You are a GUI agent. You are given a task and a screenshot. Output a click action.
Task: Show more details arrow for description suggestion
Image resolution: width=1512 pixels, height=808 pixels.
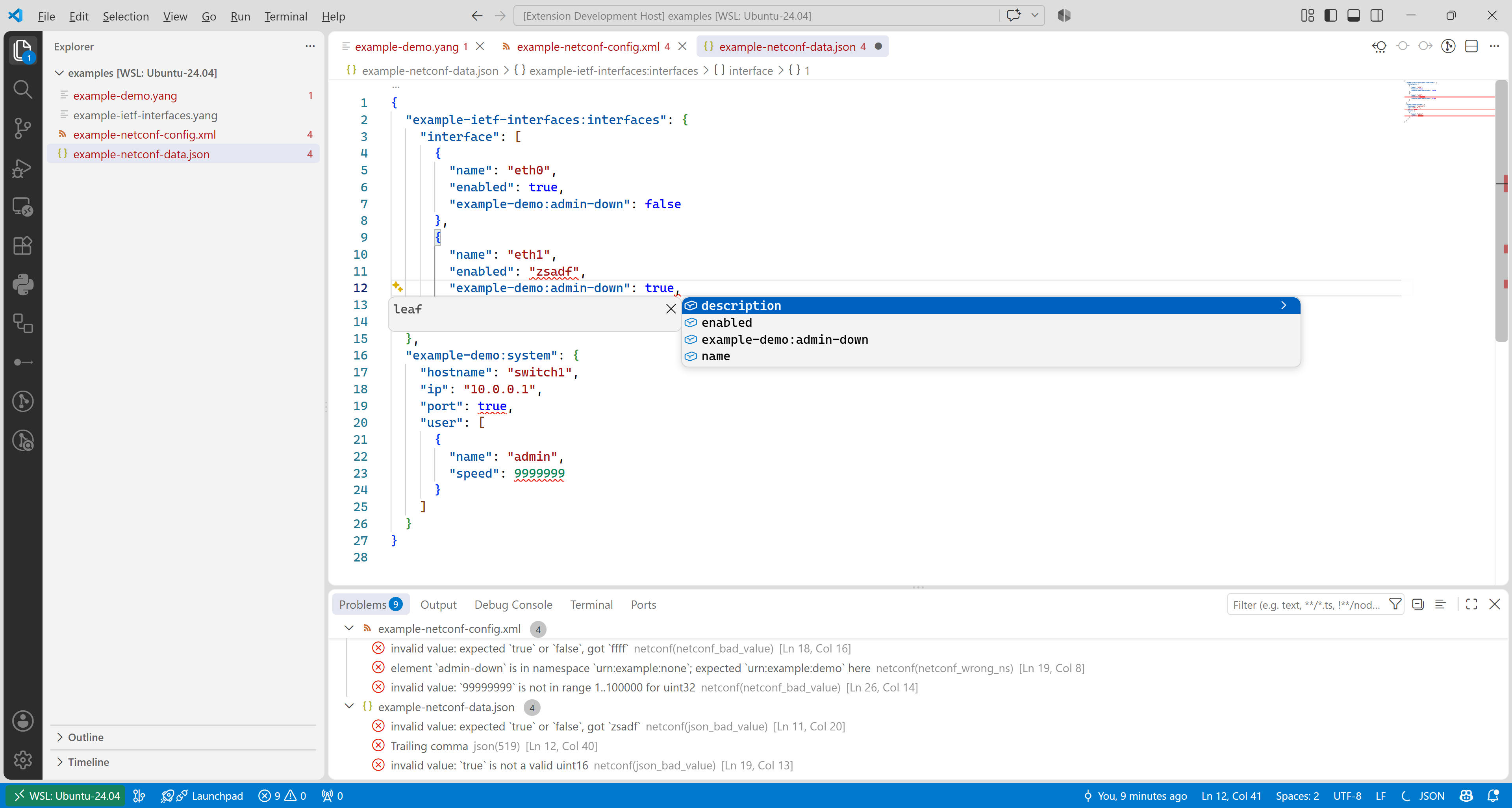1283,306
